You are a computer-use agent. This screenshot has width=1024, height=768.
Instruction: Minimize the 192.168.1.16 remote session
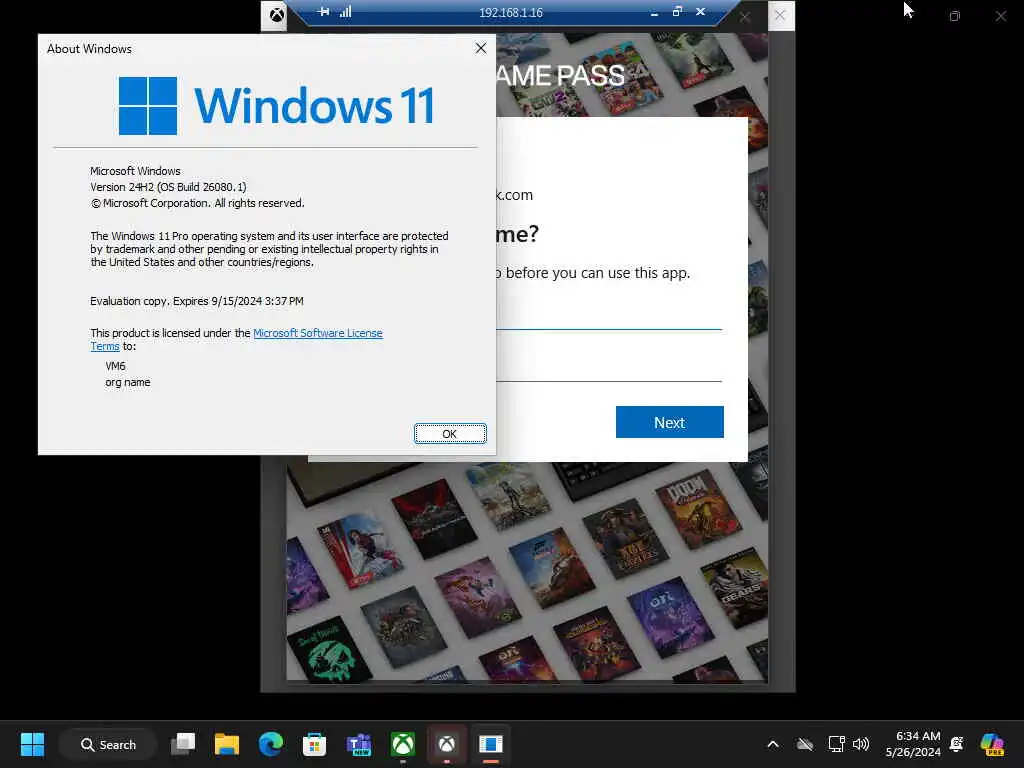(x=654, y=12)
